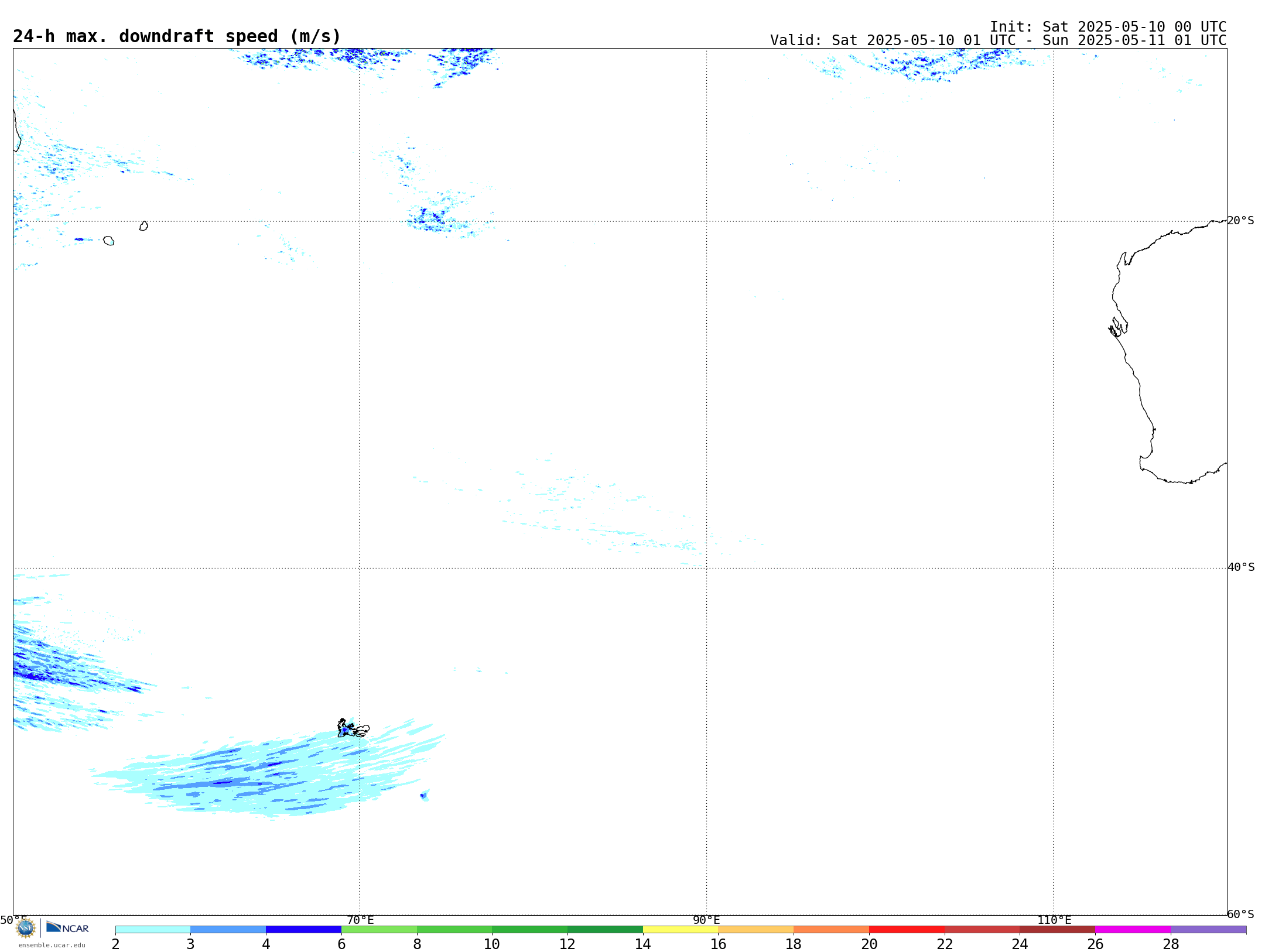
Task: Click the orange 18-20 colorbar swatch
Action: (832, 930)
